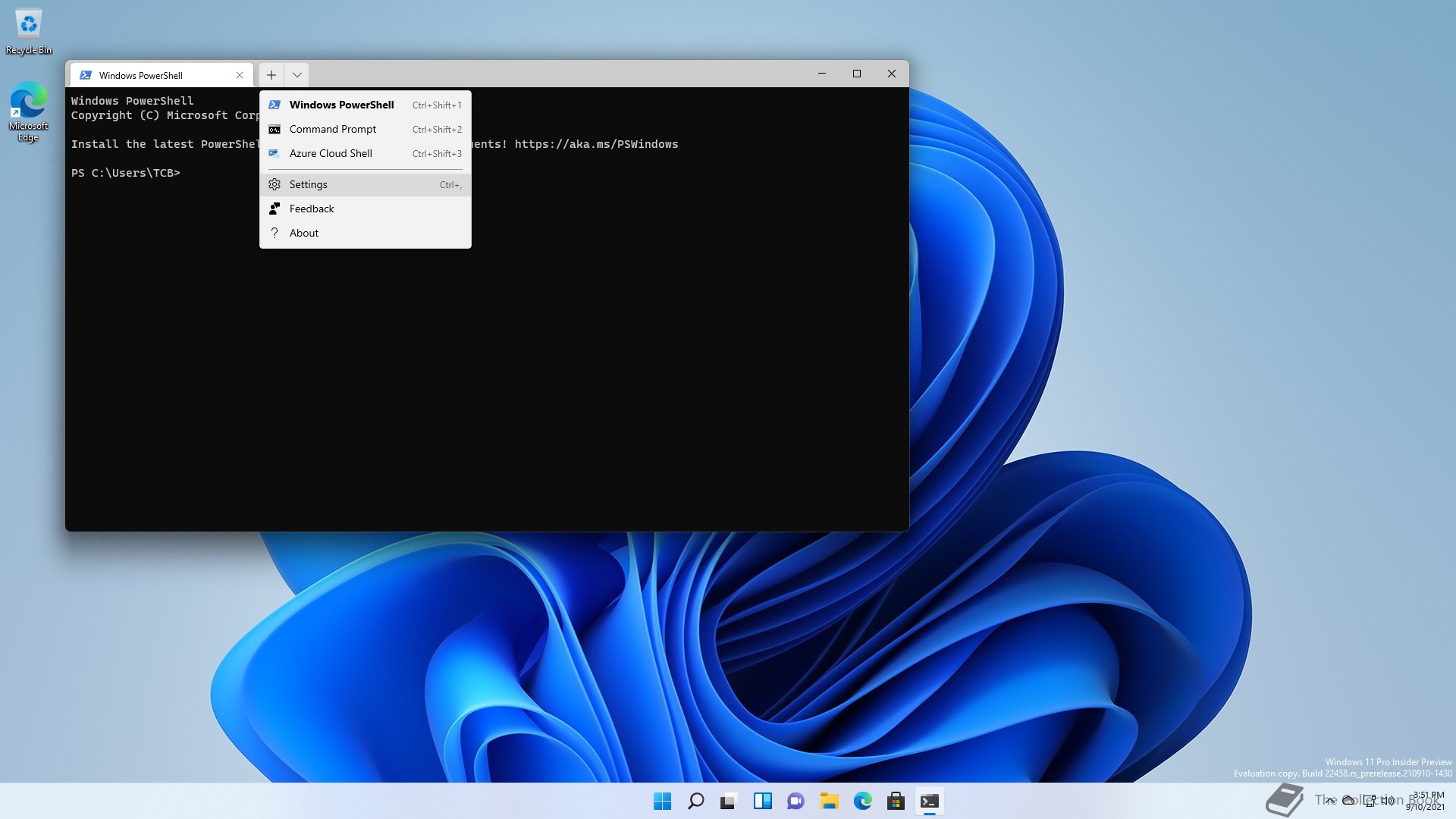The height and width of the screenshot is (819, 1456).
Task: Click the Windows Terminal taskbar icon
Action: [x=929, y=801]
